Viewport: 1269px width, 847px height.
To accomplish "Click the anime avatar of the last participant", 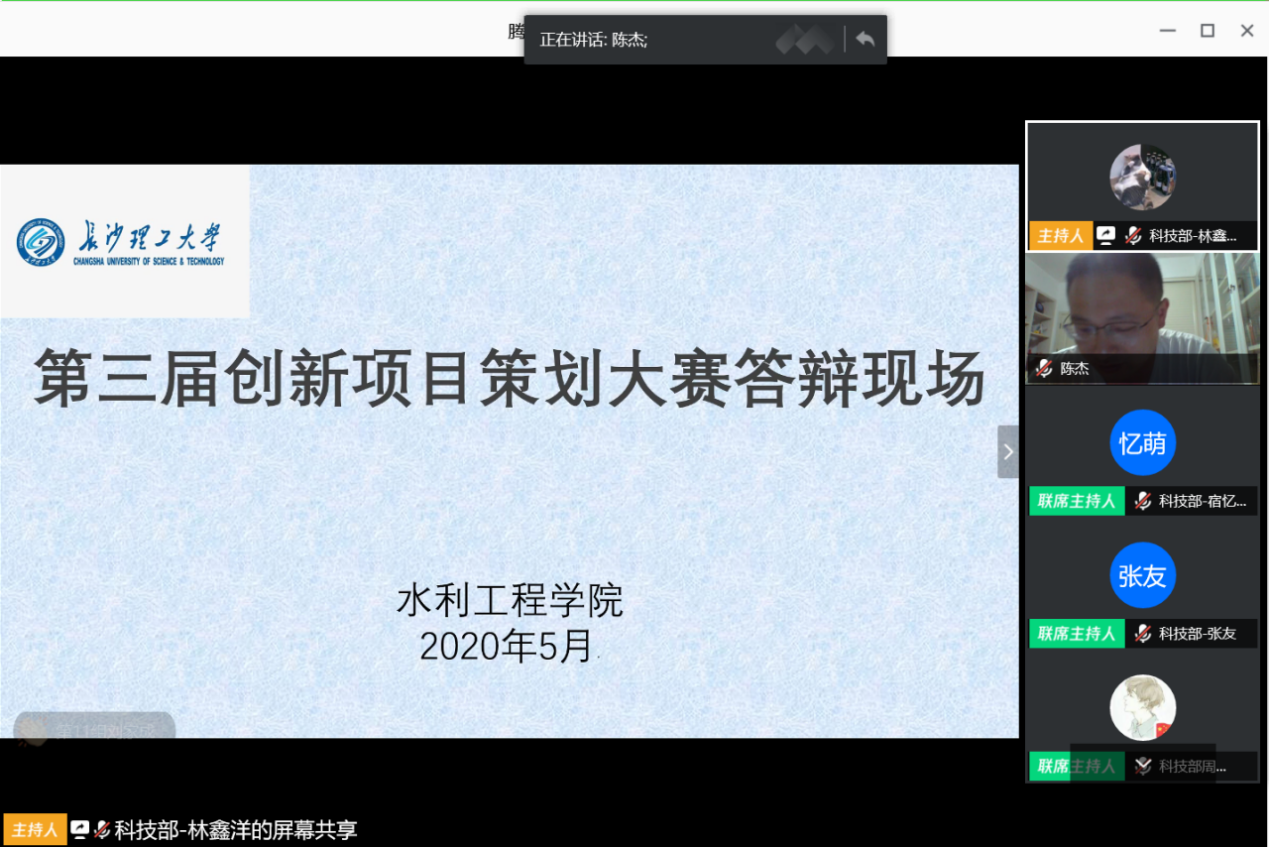I will pyautogui.click(x=1142, y=707).
